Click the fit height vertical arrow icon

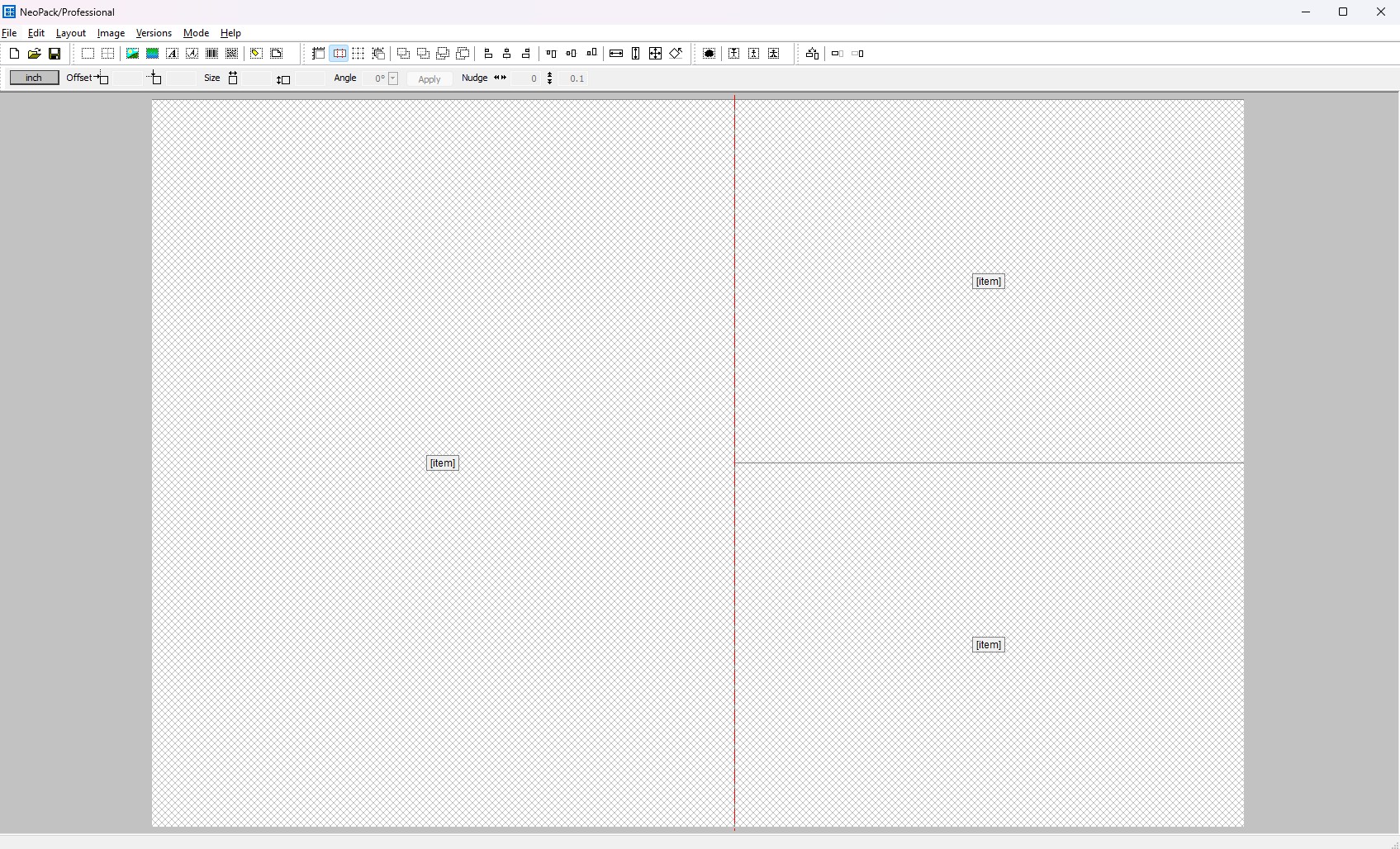[x=636, y=54]
